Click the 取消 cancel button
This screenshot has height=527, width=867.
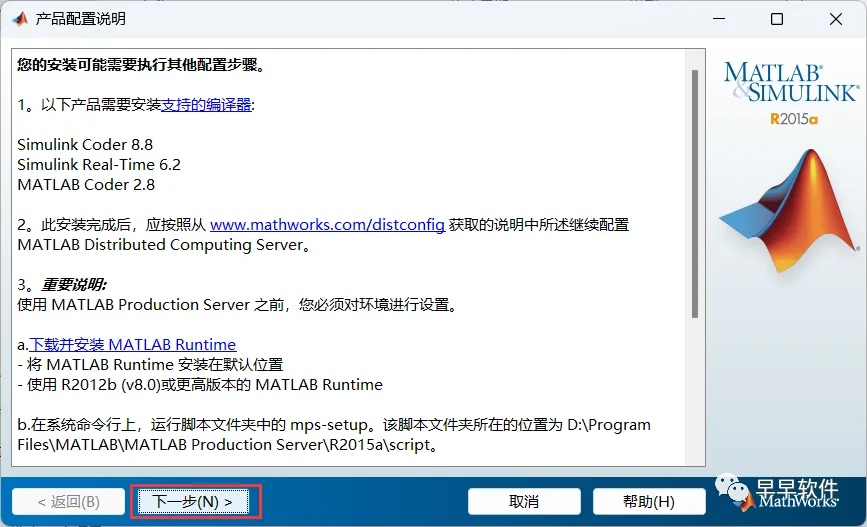pyautogui.click(x=524, y=502)
